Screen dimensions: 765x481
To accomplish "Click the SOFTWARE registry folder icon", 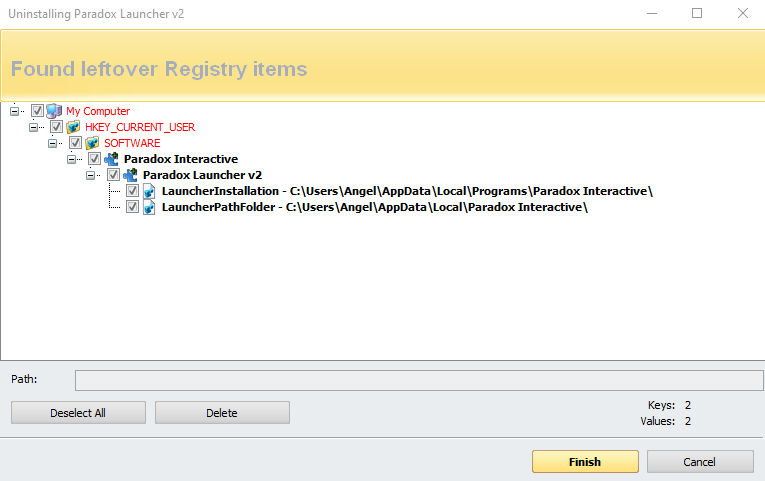I will (x=92, y=143).
